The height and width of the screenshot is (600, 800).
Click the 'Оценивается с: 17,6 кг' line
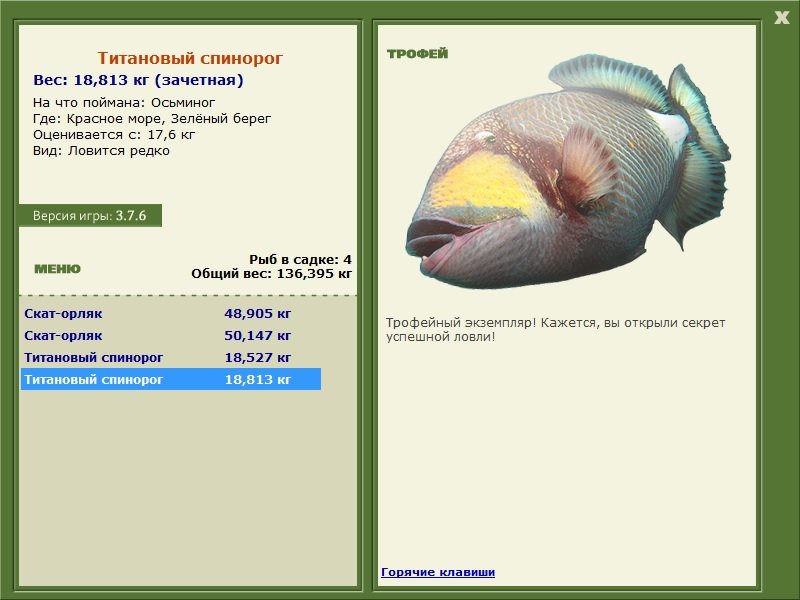114,135
